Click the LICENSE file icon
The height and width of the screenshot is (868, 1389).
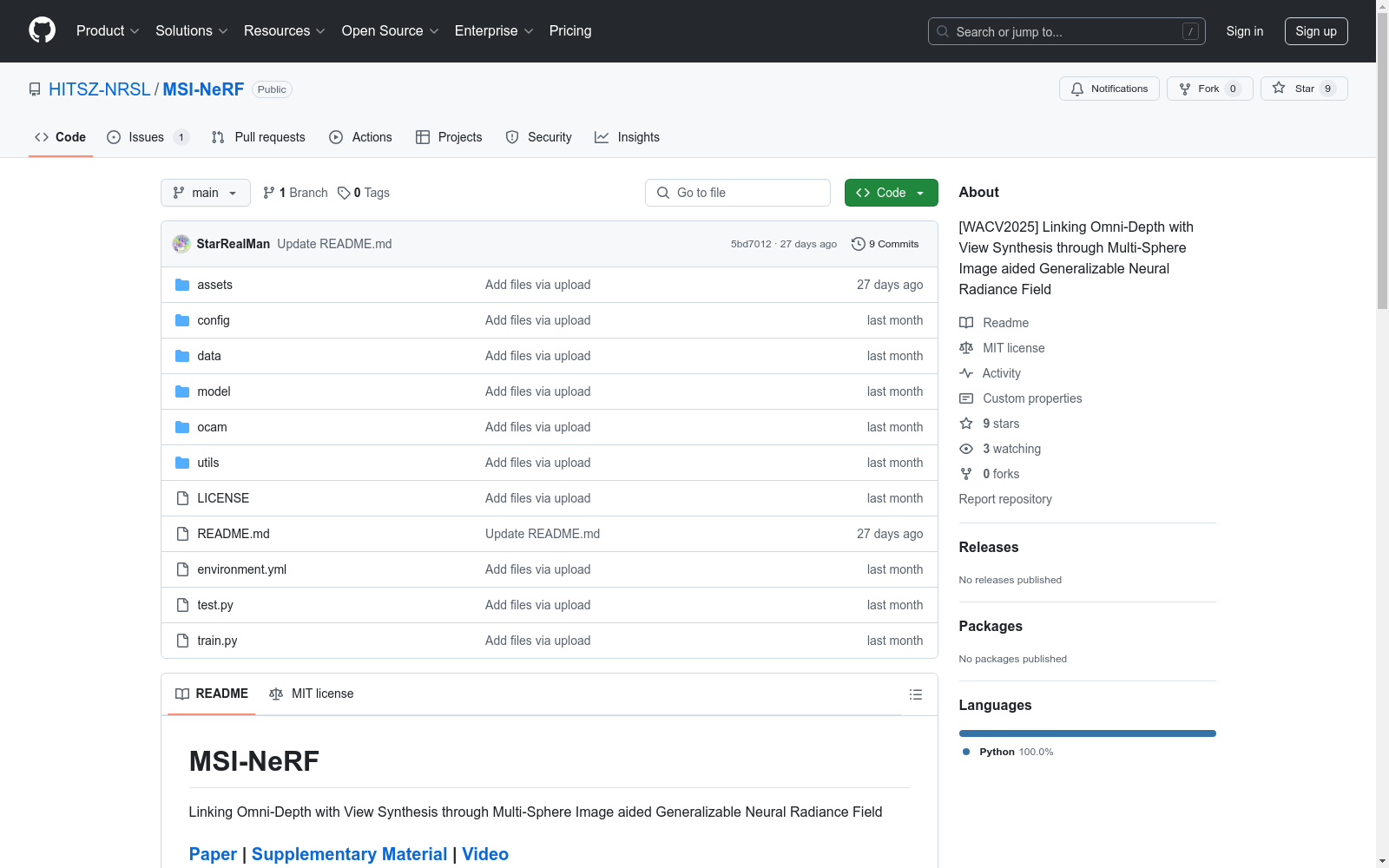(182, 498)
